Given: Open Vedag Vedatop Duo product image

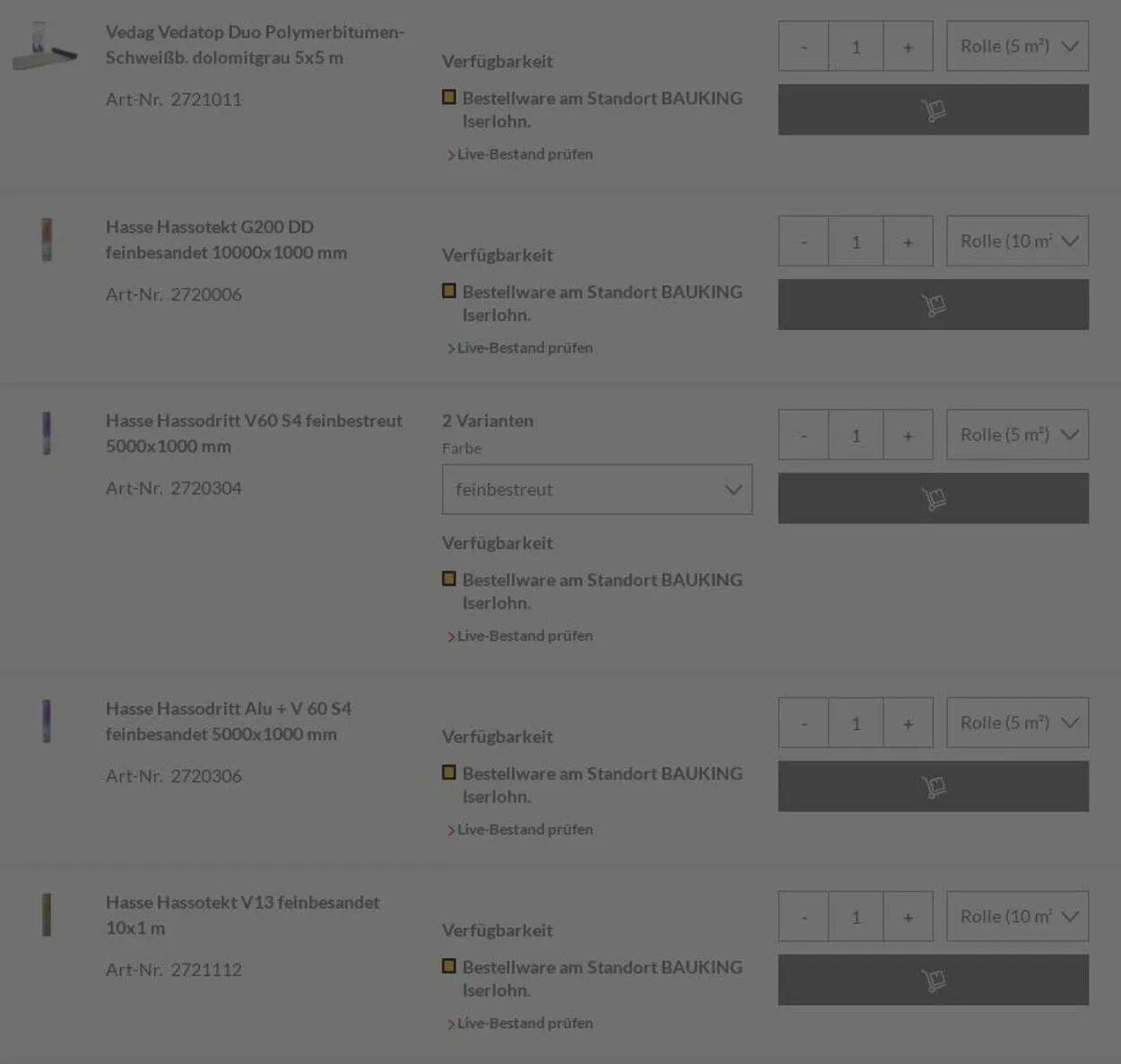Looking at the screenshot, I should (x=45, y=46).
